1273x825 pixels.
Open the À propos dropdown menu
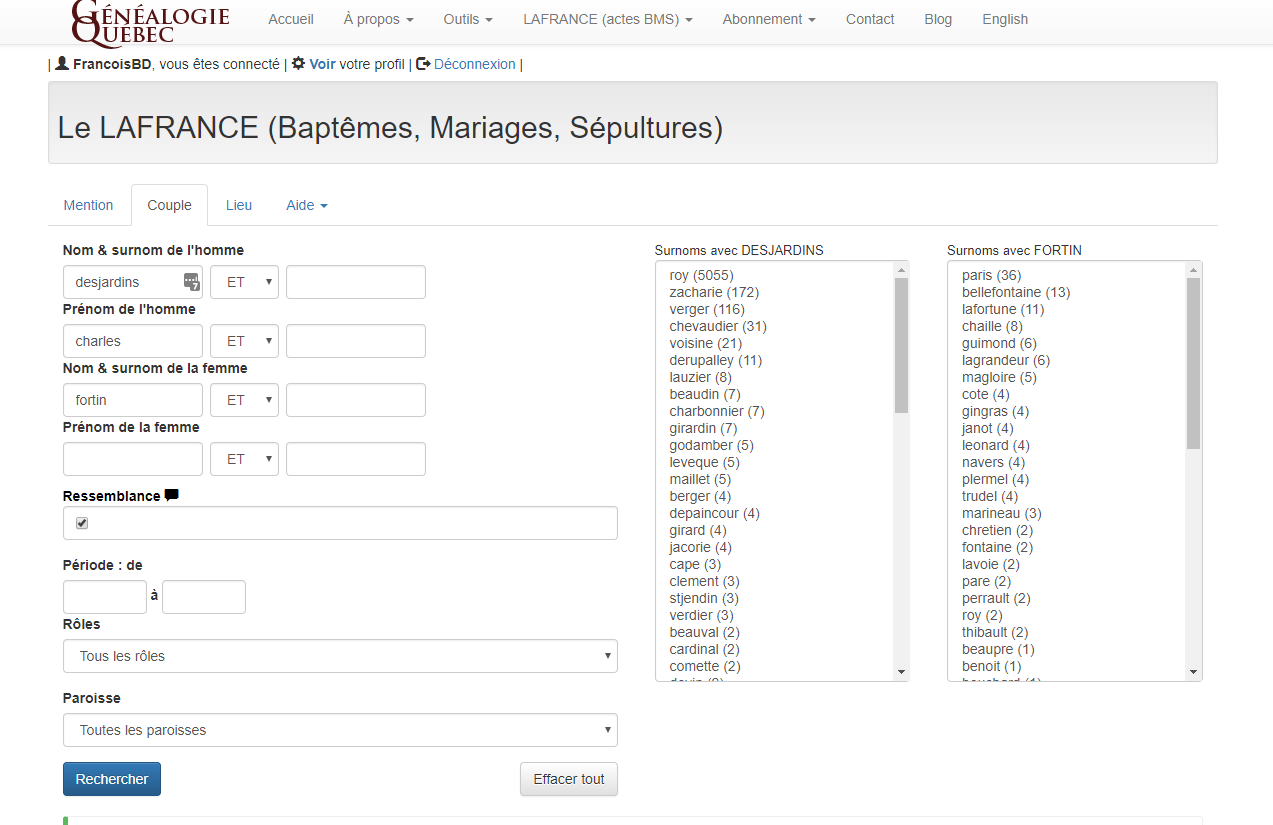[x=378, y=19]
